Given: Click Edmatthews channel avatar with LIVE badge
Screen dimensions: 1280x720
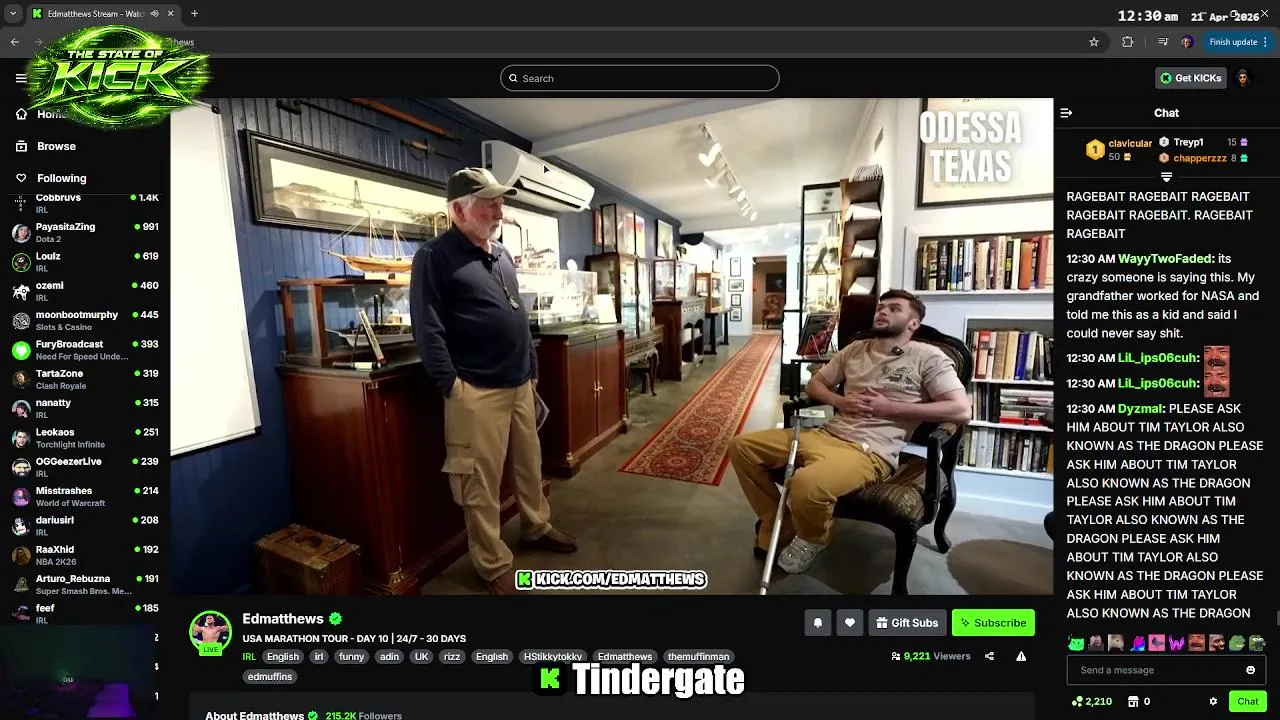Looking at the screenshot, I should (210, 633).
